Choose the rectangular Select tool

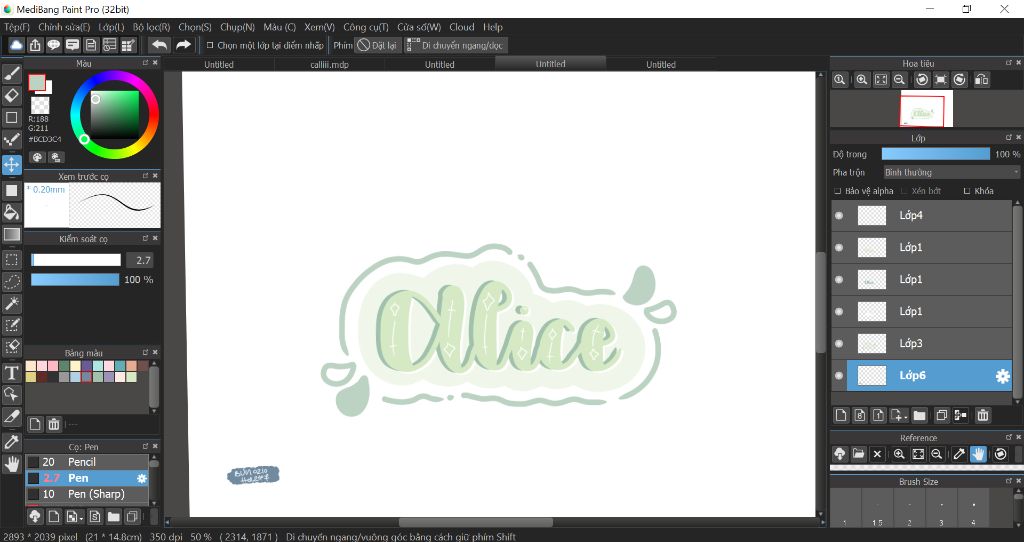[x=12, y=259]
